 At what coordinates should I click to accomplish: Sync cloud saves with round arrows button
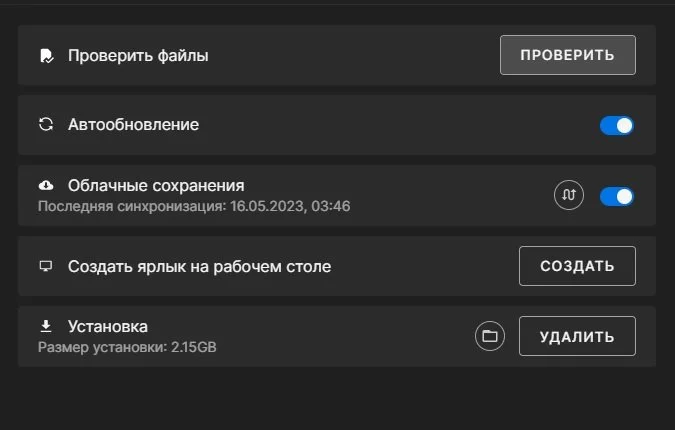click(x=569, y=195)
